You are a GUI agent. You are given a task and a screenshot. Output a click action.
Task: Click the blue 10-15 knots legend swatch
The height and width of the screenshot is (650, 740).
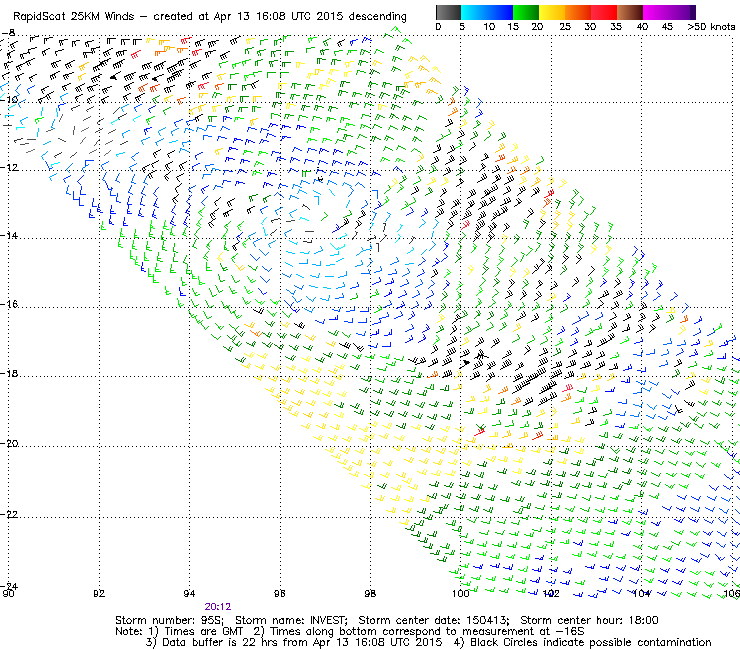pyautogui.click(x=500, y=12)
